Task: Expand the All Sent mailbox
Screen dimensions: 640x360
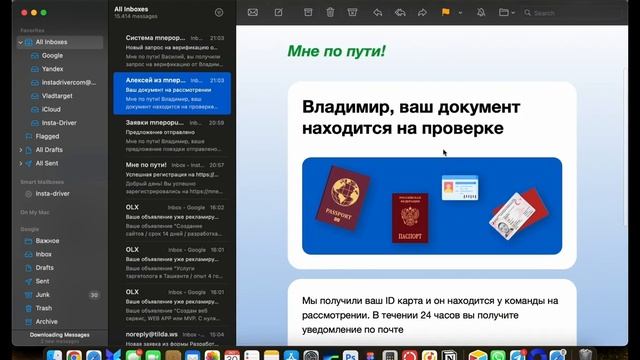Action: [x=20, y=163]
